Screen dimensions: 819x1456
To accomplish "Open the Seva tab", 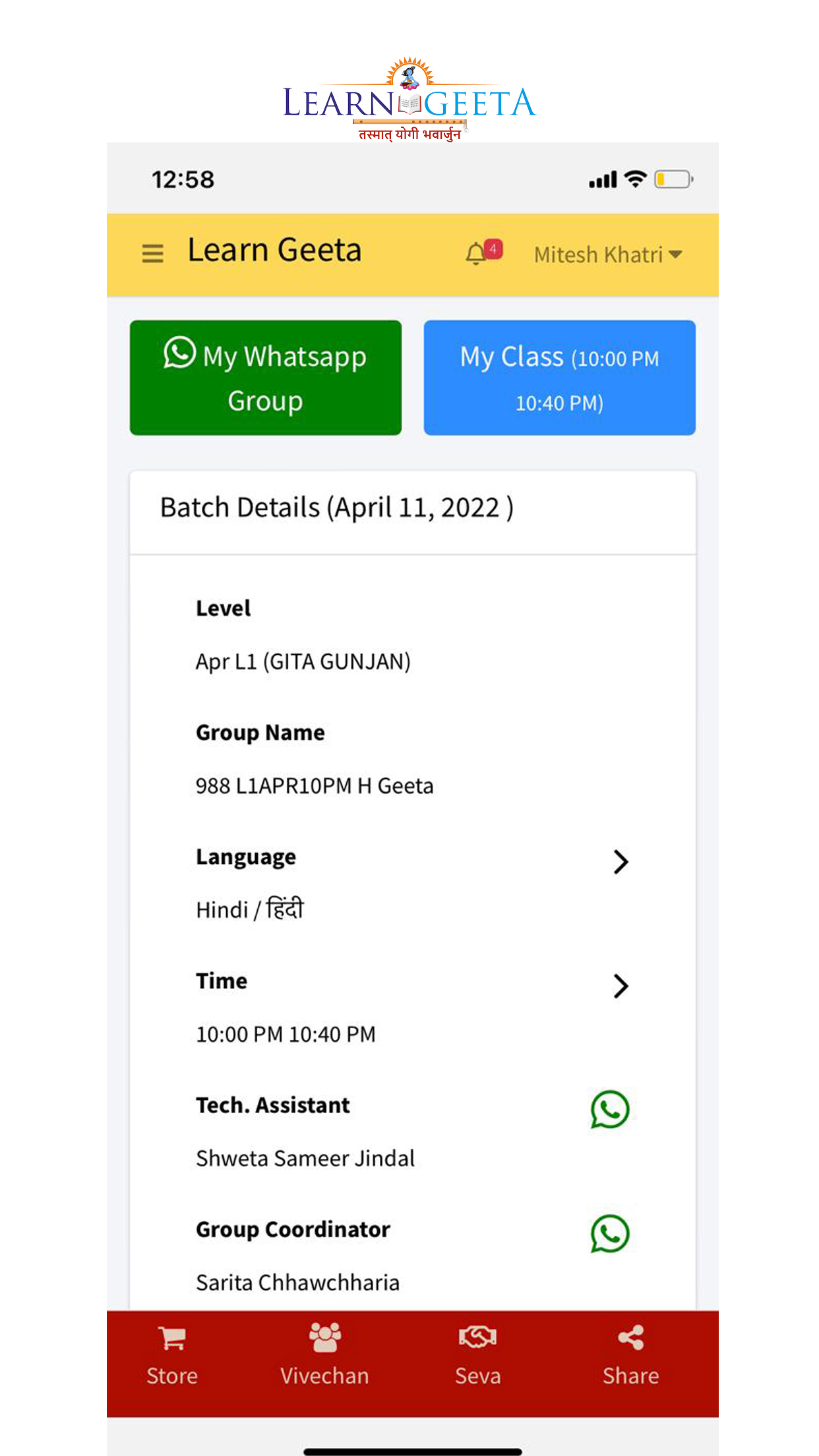I will [x=477, y=1356].
